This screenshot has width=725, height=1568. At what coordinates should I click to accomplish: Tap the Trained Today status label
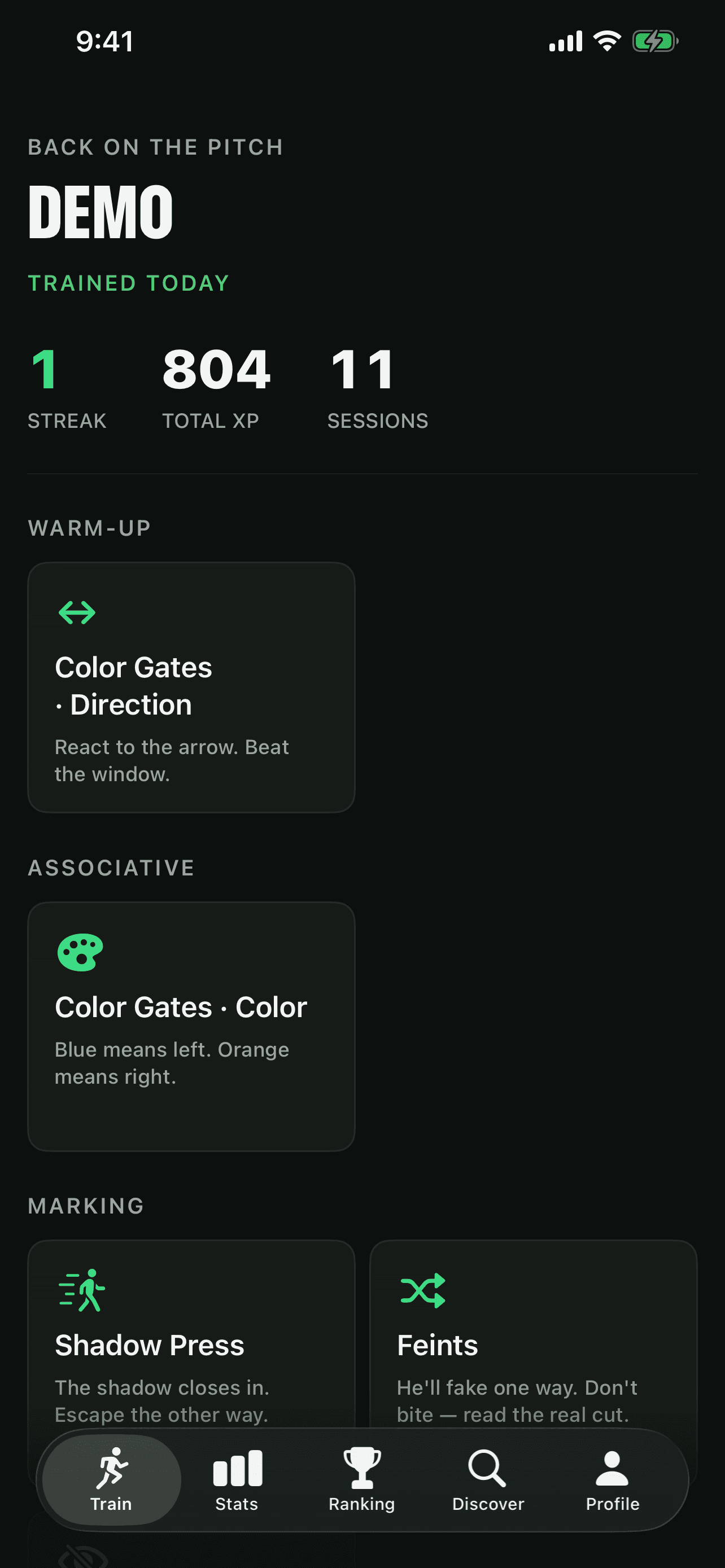[128, 283]
